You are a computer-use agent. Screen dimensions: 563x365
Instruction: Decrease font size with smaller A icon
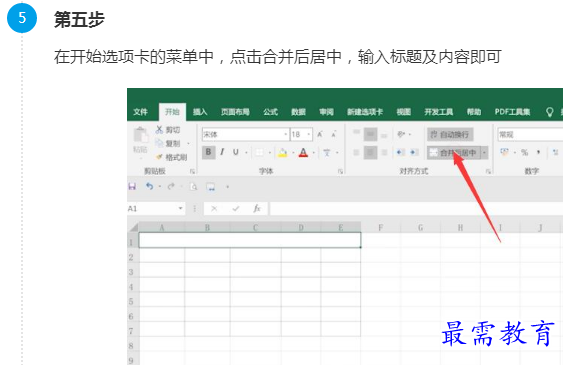pyautogui.click(x=334, y=134)
